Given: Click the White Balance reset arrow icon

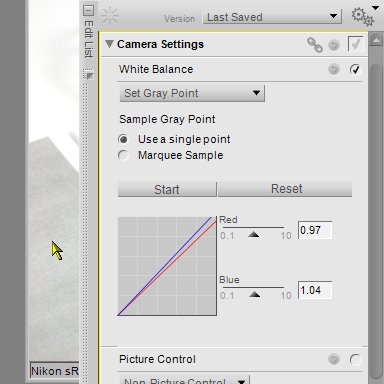Looking at the screenshot, I should click(334, 69).
